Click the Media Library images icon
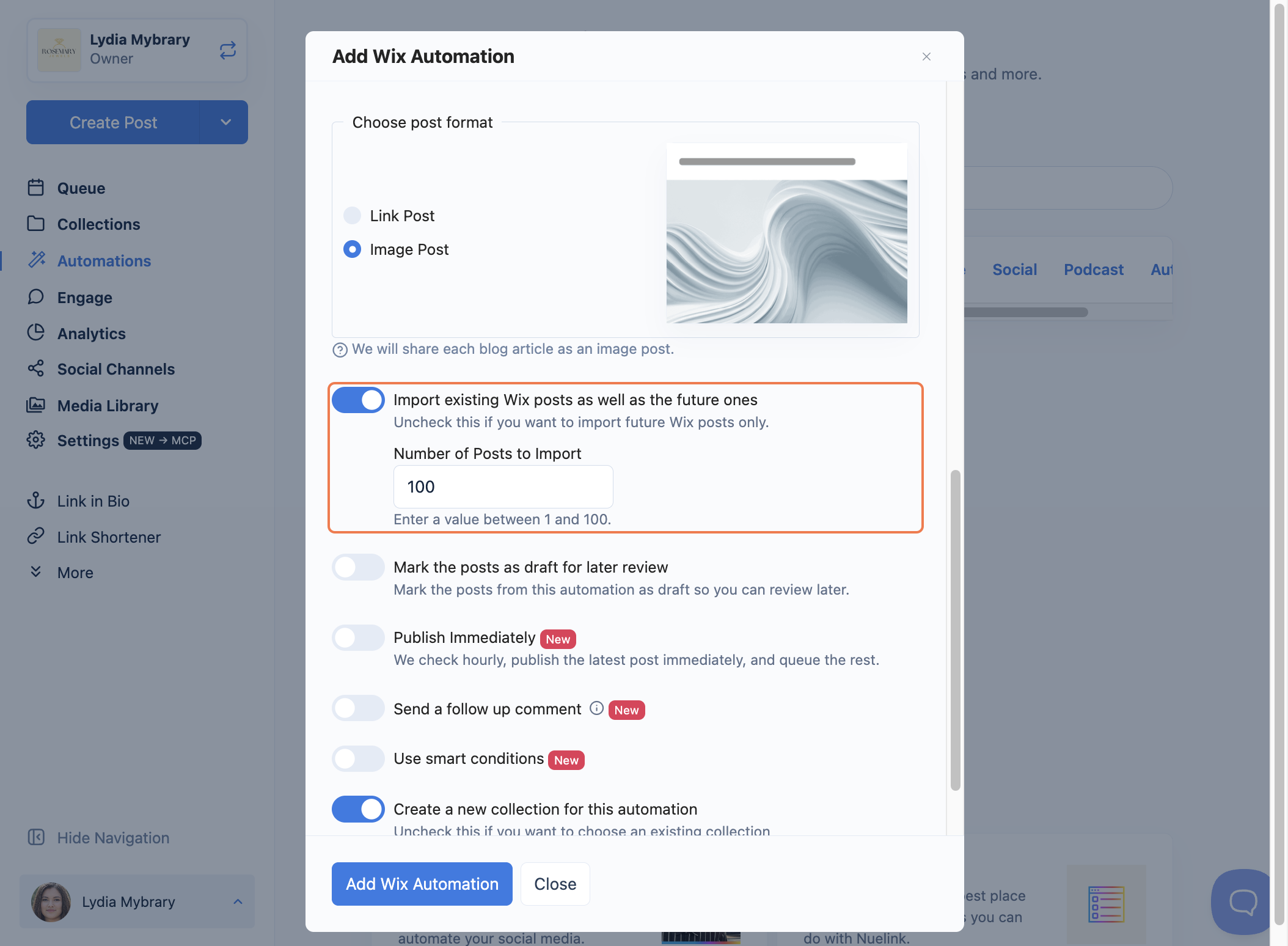 pos(36,405)
